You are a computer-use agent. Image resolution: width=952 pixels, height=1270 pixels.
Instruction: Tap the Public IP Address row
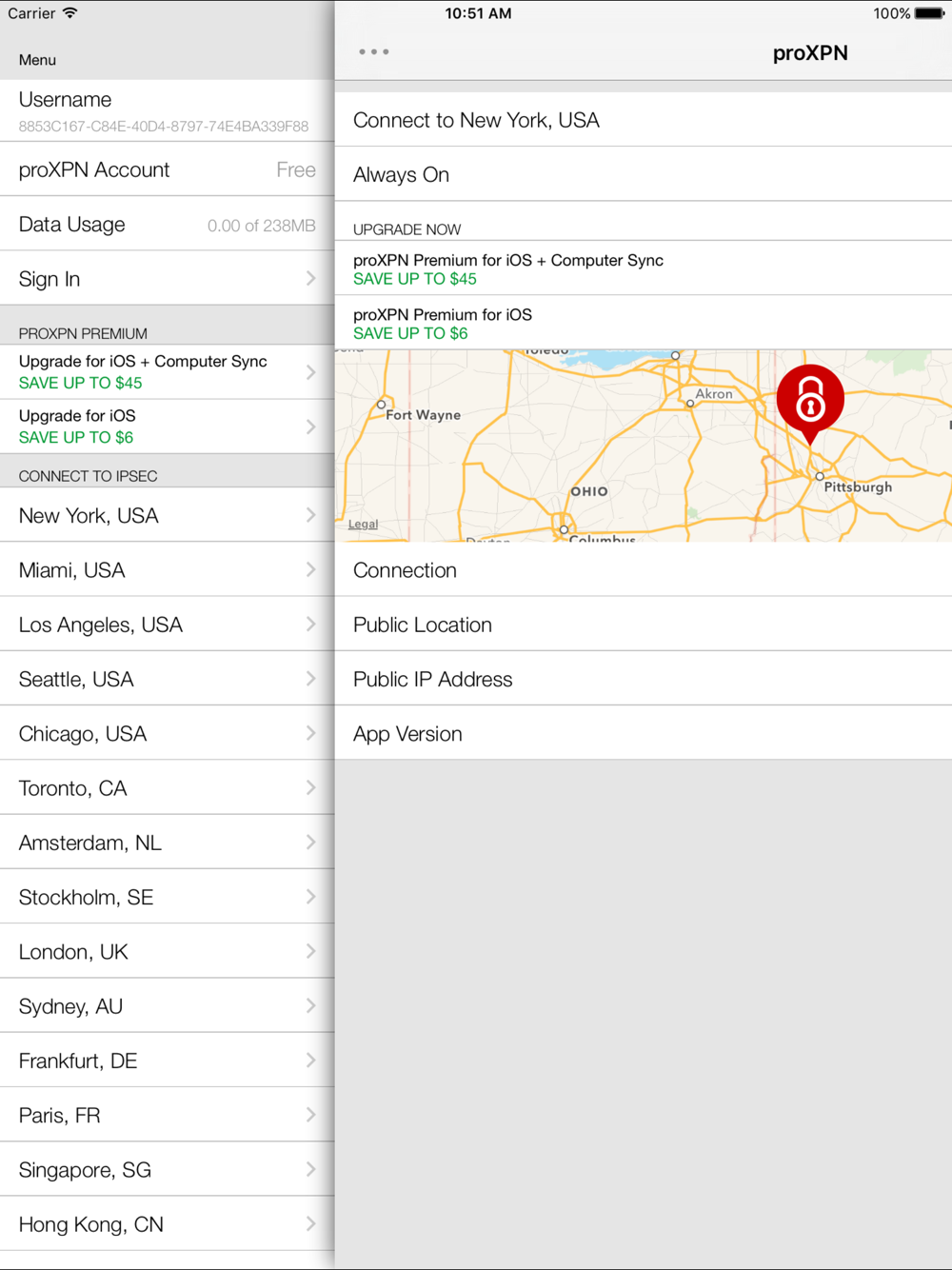[644, 679]
